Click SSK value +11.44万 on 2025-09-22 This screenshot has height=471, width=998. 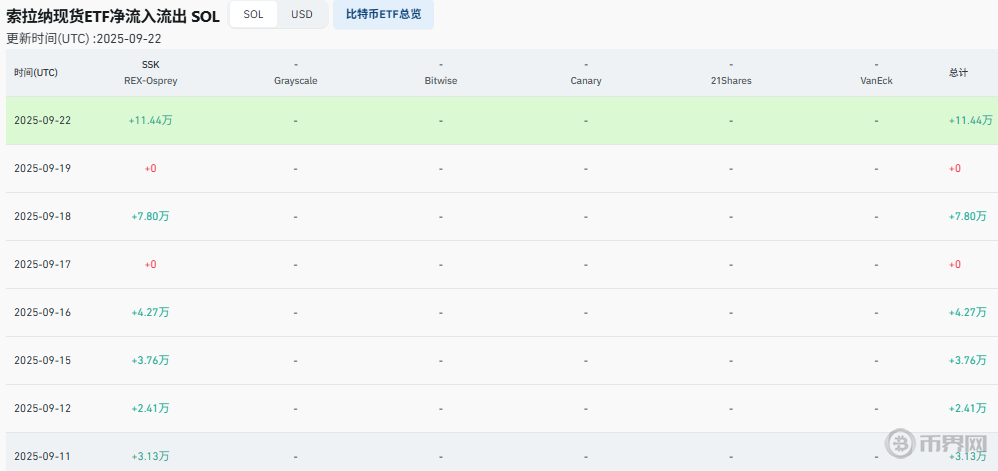click(x=150, y=120)
